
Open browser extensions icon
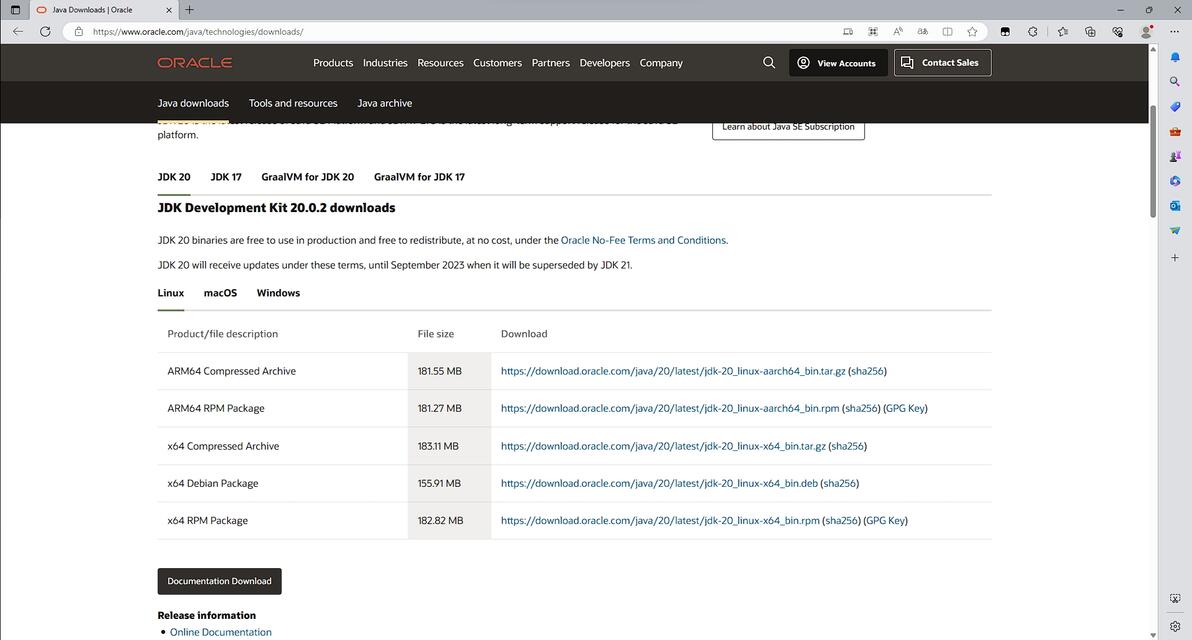click(1032, 32)
